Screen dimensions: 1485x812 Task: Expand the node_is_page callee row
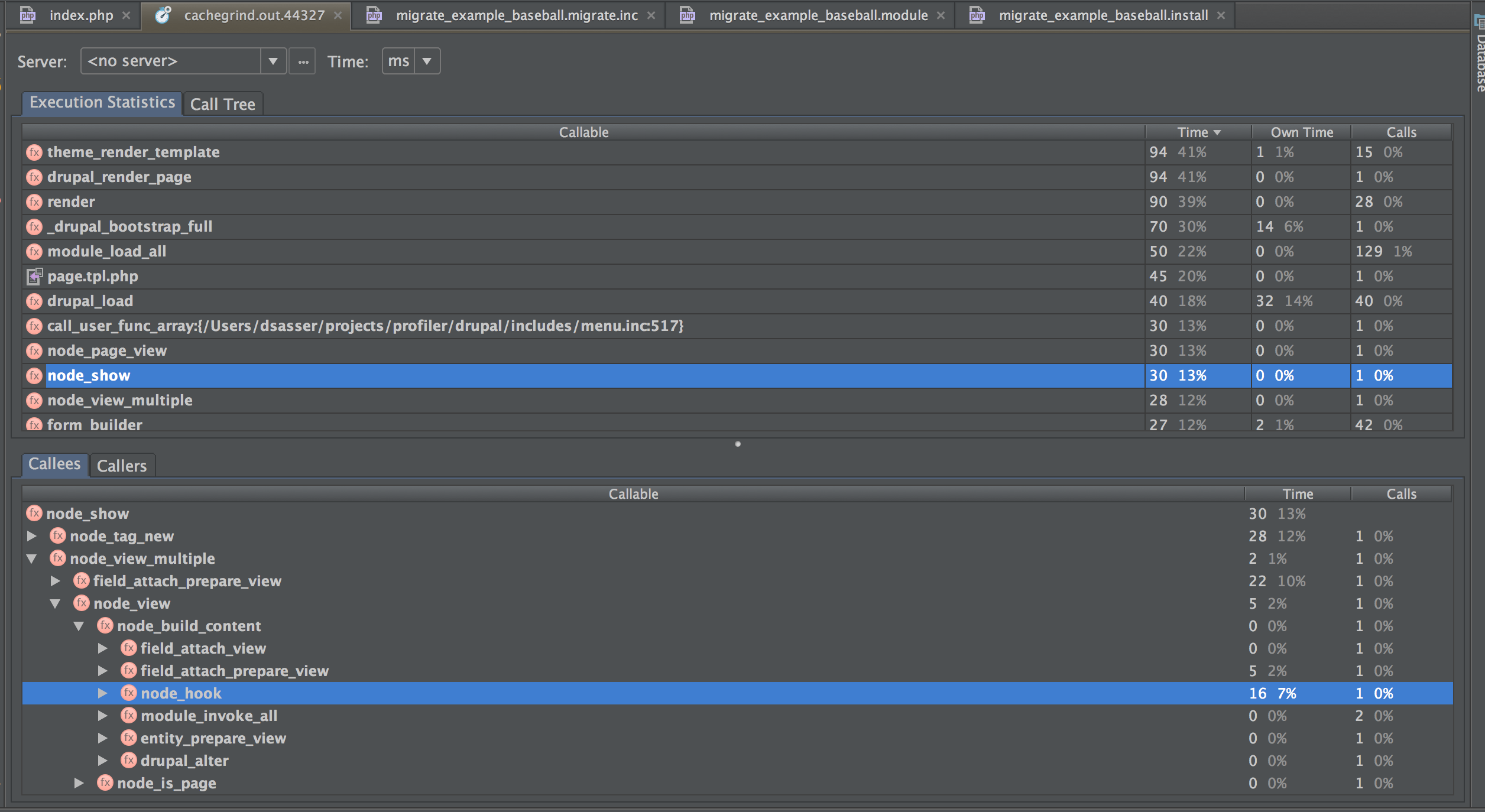click(x=79, y=783)
